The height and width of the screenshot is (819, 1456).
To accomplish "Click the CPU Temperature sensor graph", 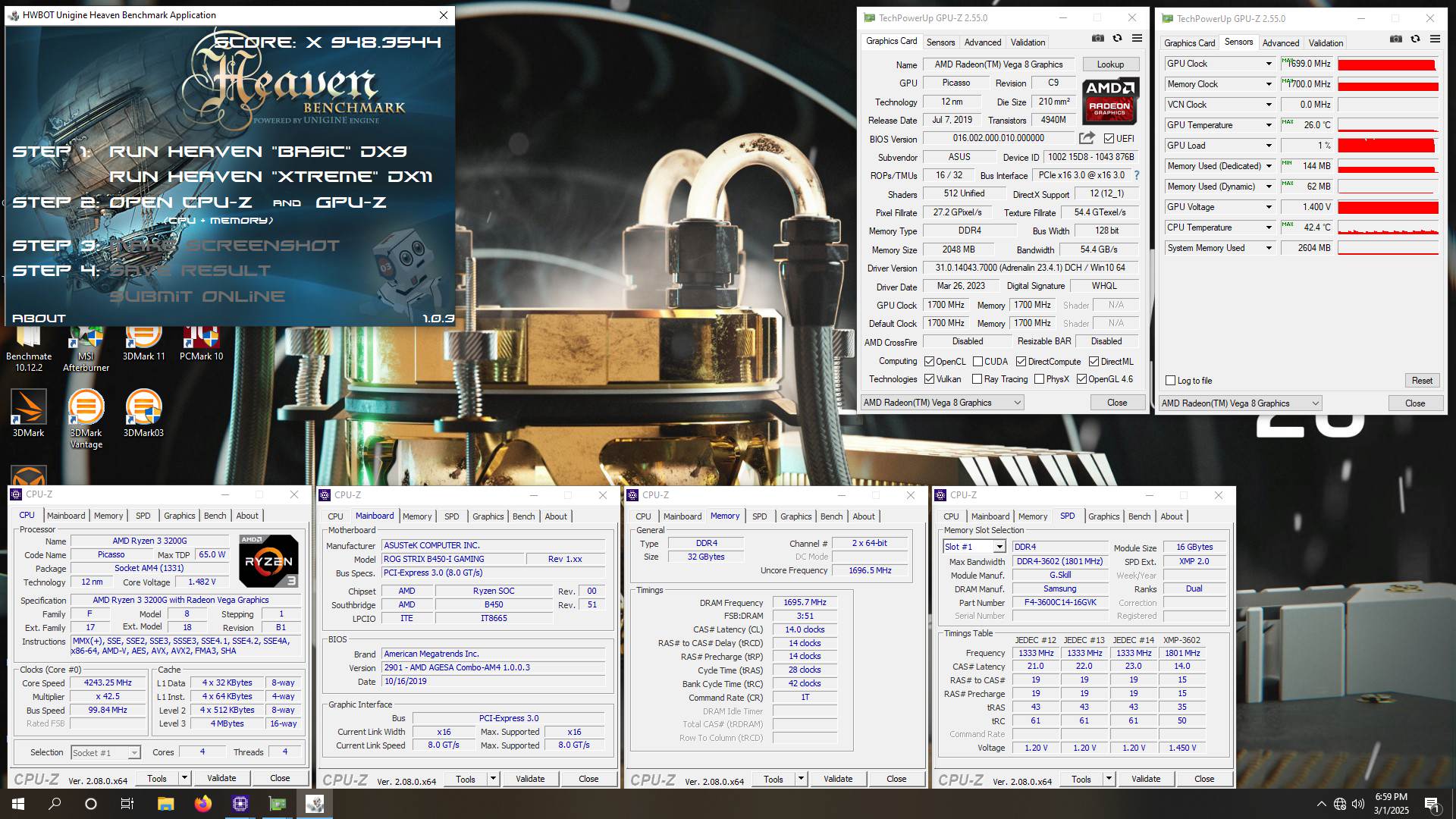I will 1388,227.
